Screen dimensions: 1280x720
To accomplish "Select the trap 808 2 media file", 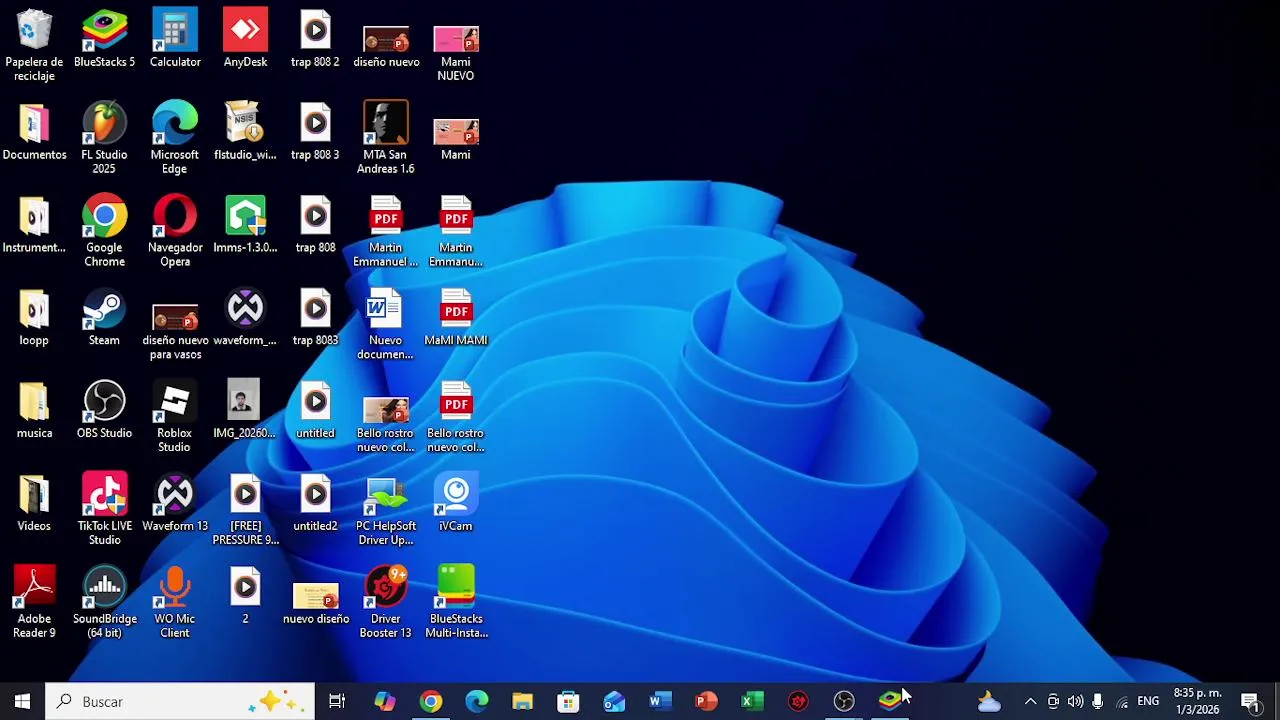I will click(315, 39).
